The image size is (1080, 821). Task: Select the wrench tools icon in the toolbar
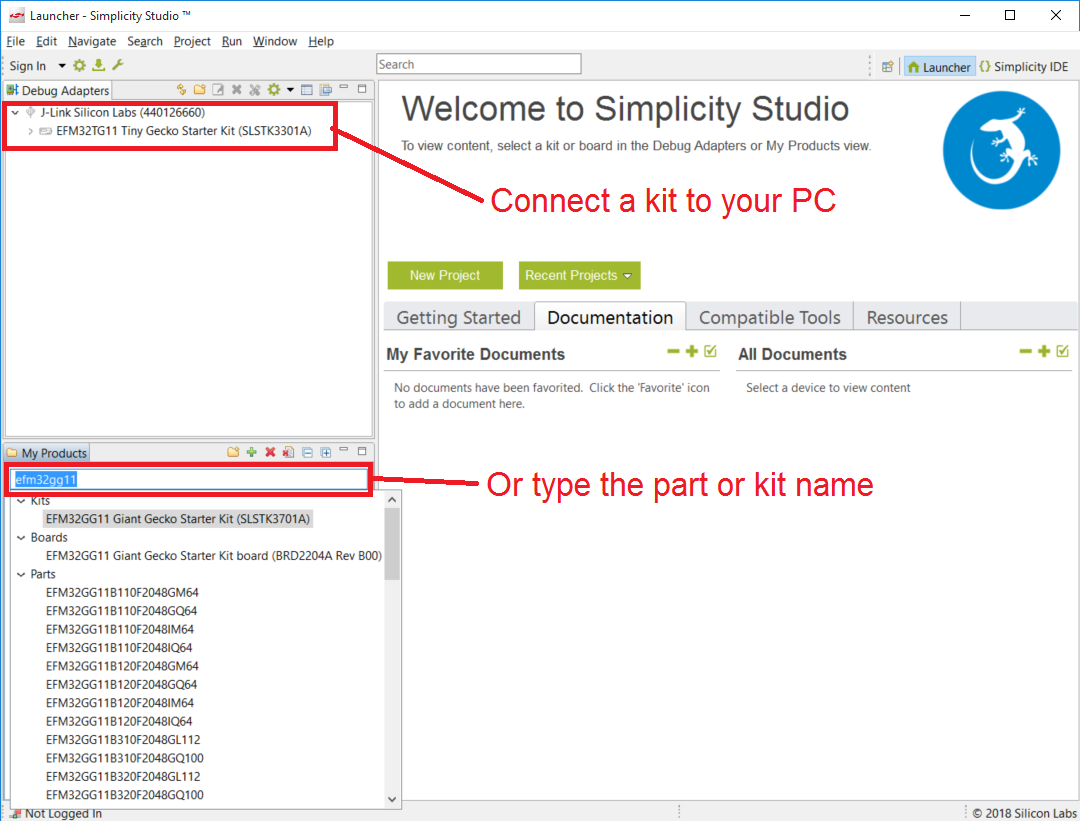coord(118,65)
